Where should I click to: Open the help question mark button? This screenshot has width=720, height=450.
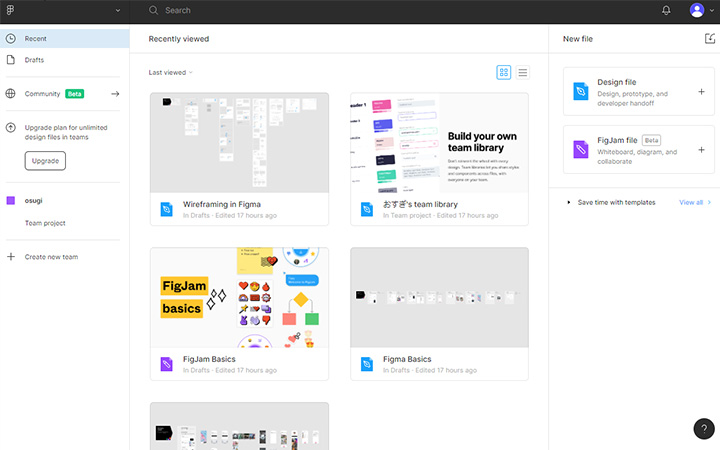click(703, 428)
